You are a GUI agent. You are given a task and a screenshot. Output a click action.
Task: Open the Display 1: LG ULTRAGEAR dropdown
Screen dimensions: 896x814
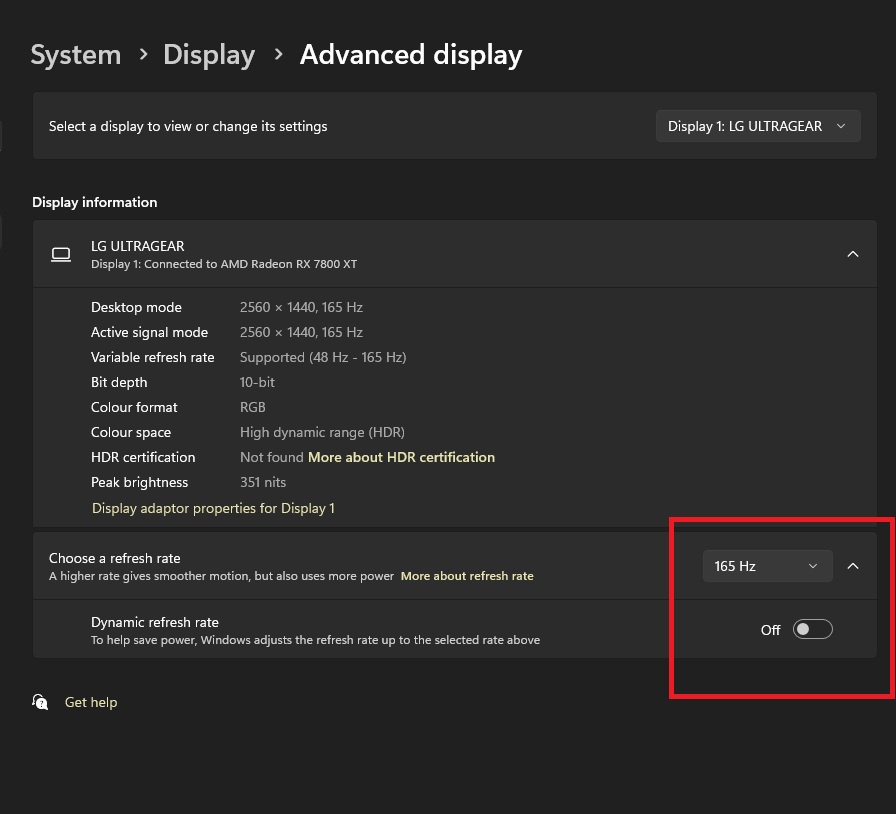(758, 126)
